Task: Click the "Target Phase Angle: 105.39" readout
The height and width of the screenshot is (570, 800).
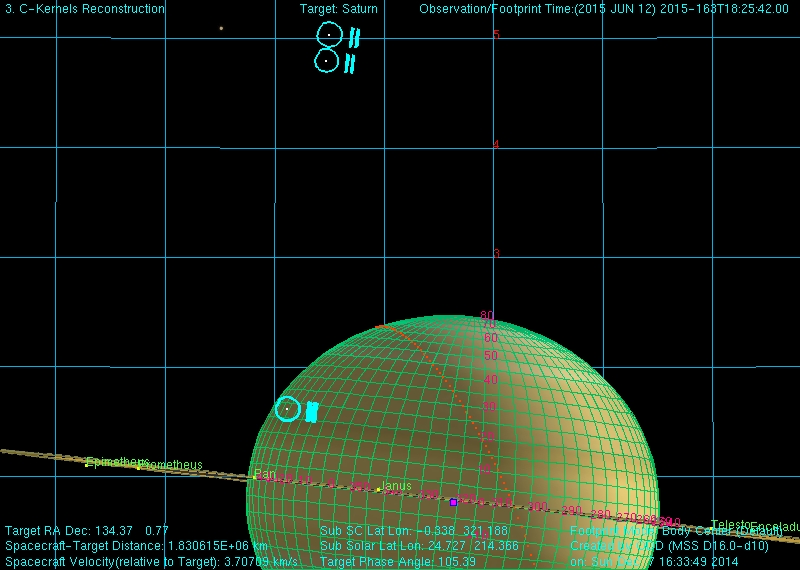Action: [398, 561]
